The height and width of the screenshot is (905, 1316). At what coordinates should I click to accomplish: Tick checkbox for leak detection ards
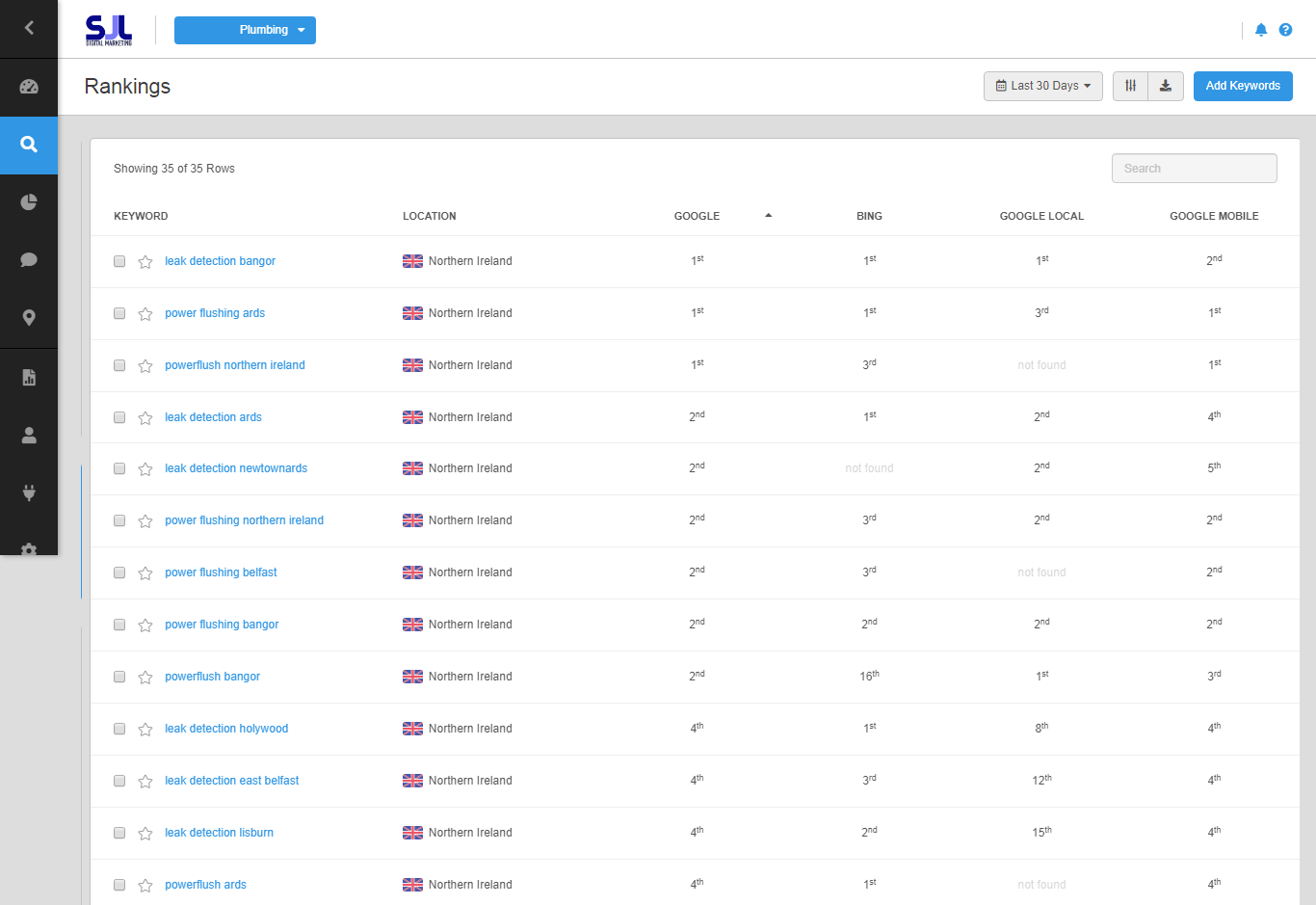(119, 417)
